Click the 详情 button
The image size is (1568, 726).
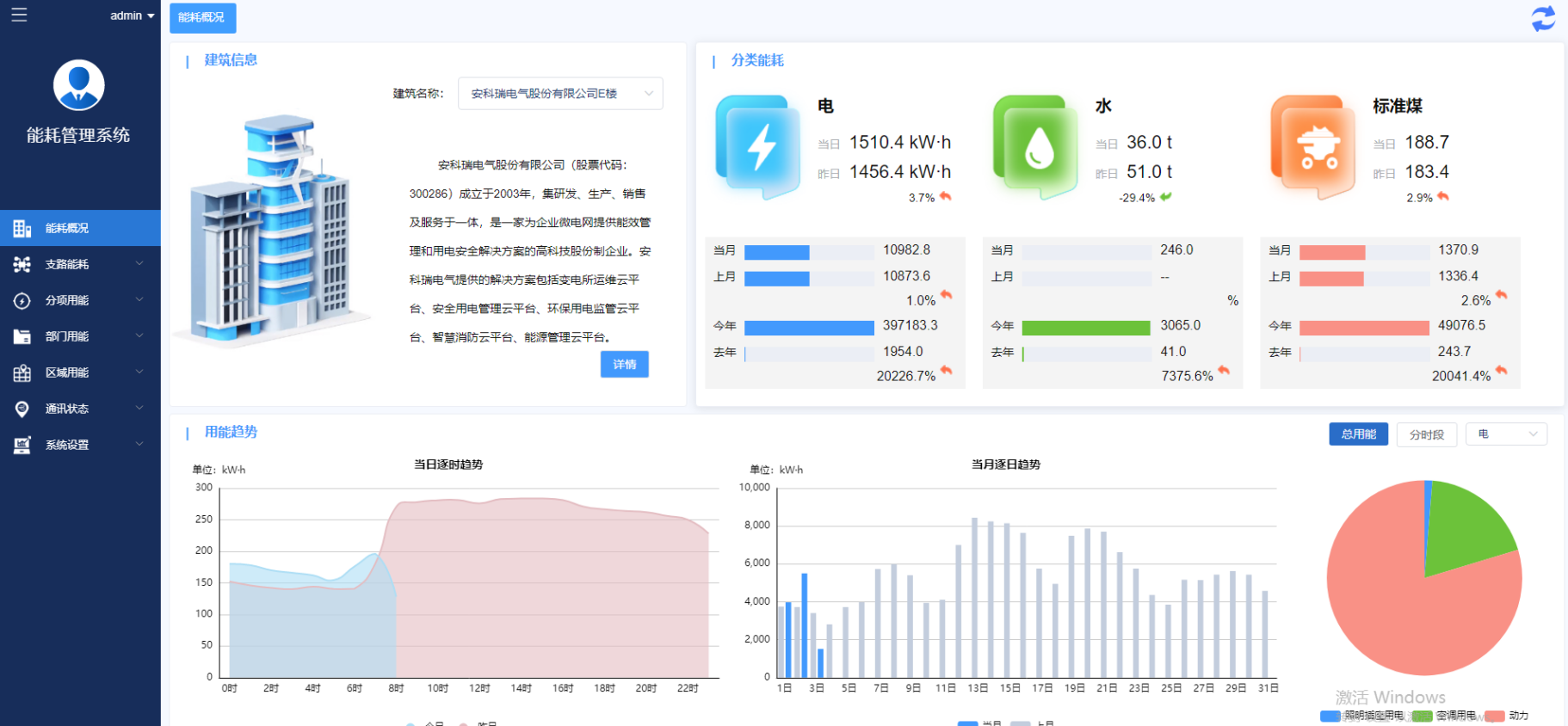[x=625, y=365]
